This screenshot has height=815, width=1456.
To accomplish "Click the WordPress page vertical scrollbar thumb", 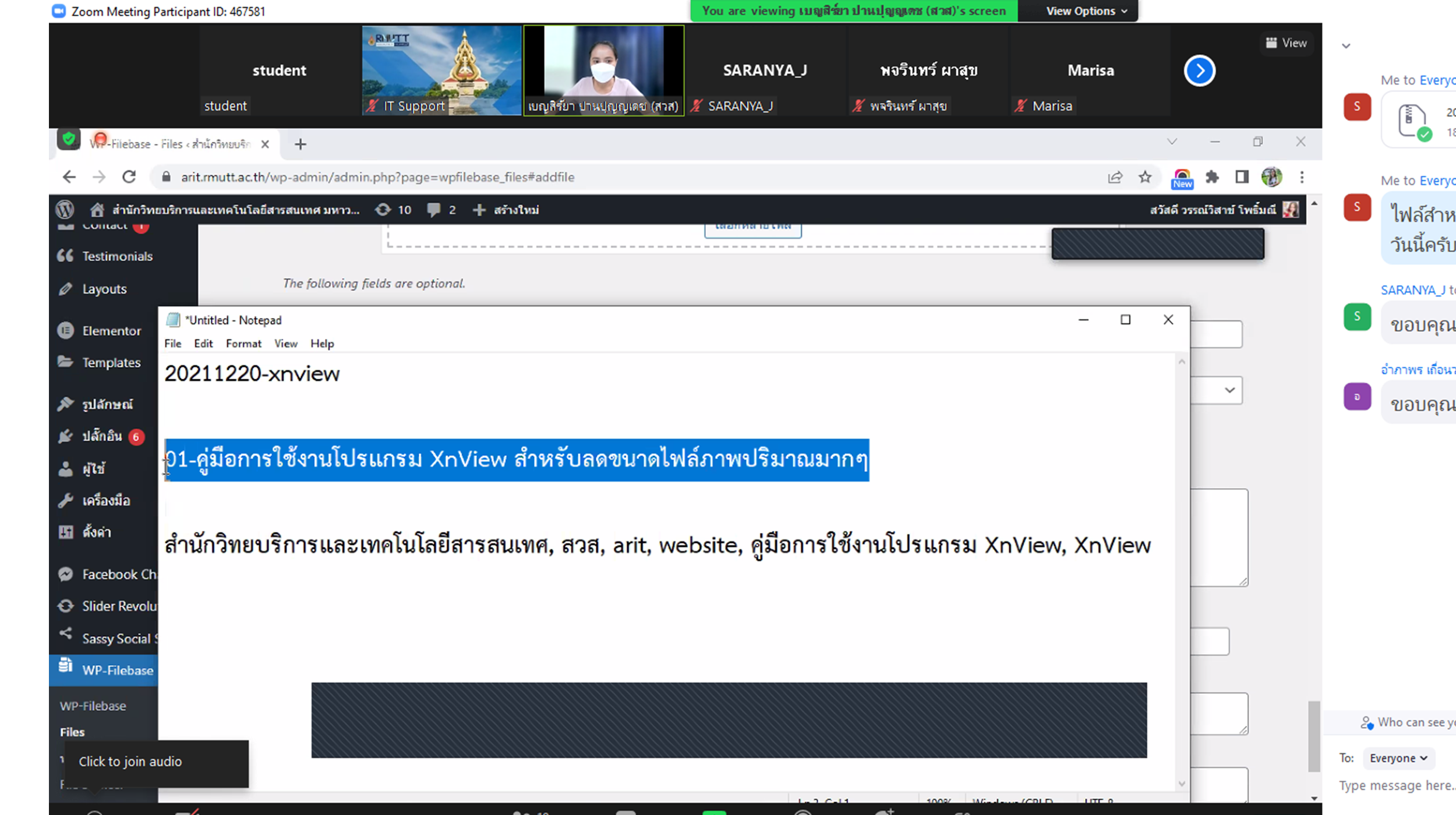I will pos(1314,737).
